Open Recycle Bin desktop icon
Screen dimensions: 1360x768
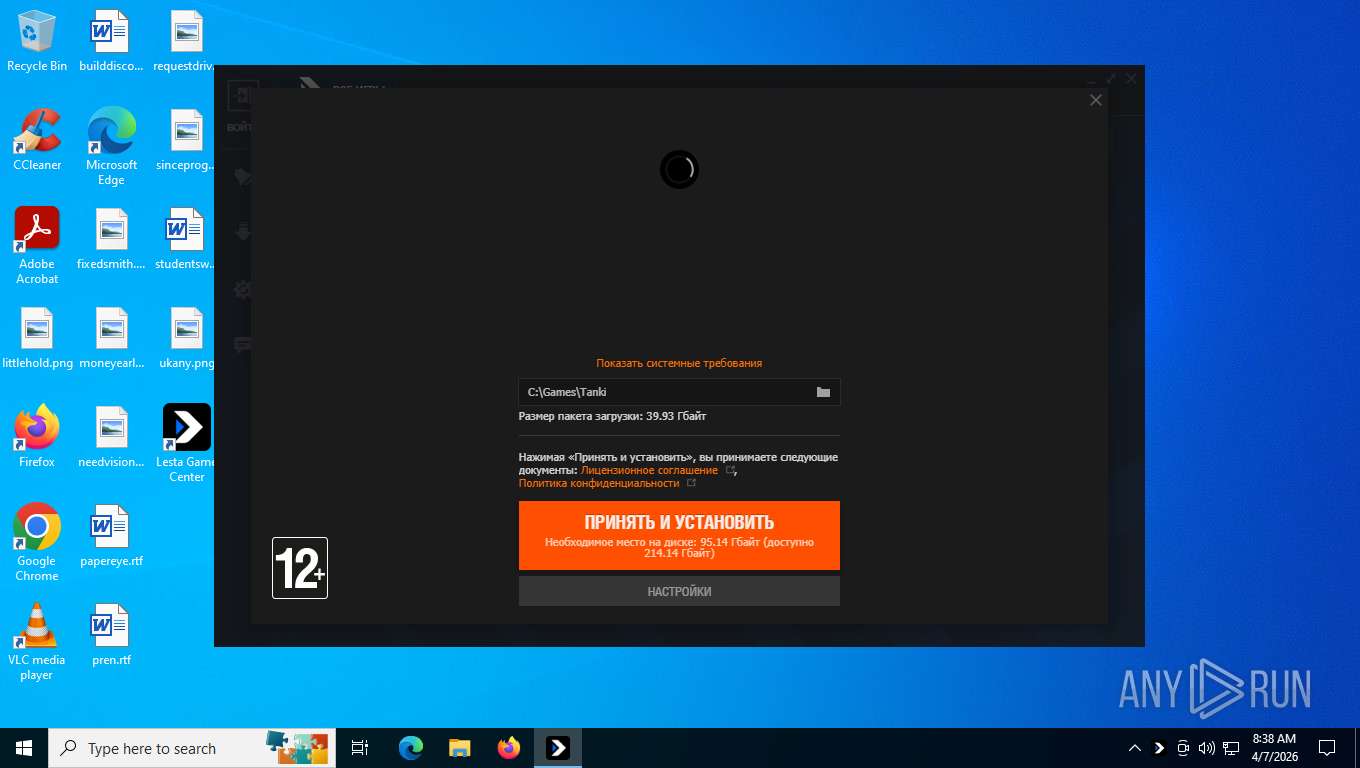click(37, 41)
